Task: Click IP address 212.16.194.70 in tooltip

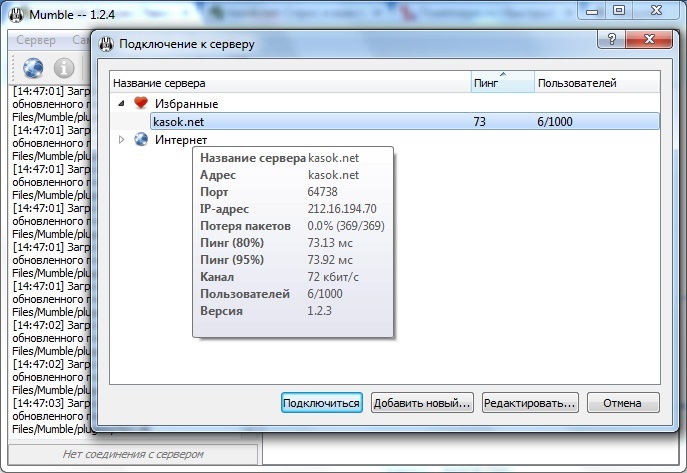Action: pos(342,208)
